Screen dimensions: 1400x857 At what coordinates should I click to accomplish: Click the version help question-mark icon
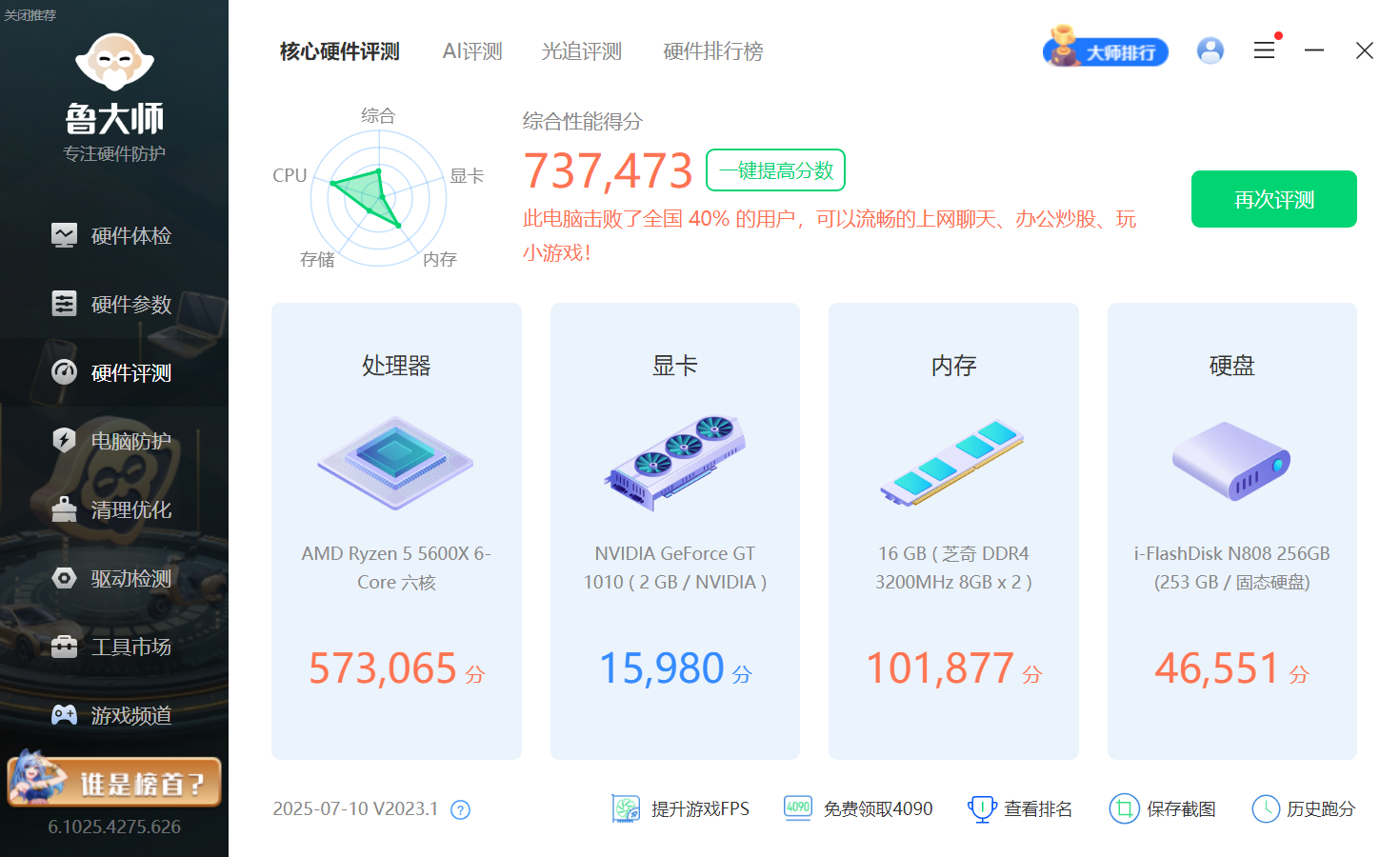[460, 810]
